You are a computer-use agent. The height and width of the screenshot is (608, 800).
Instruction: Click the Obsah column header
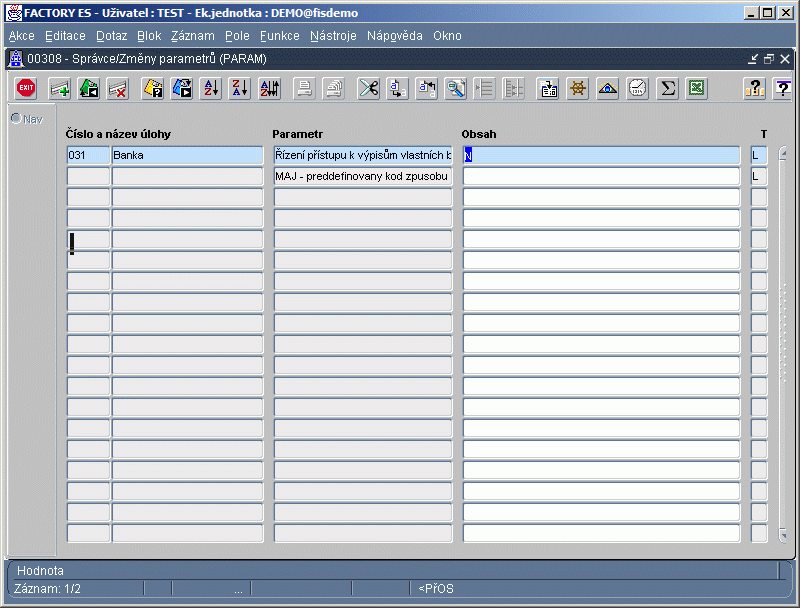pos(479,134)
